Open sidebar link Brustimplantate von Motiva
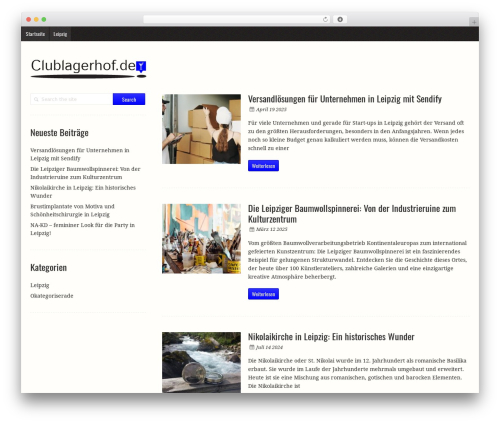 (72, 210)
